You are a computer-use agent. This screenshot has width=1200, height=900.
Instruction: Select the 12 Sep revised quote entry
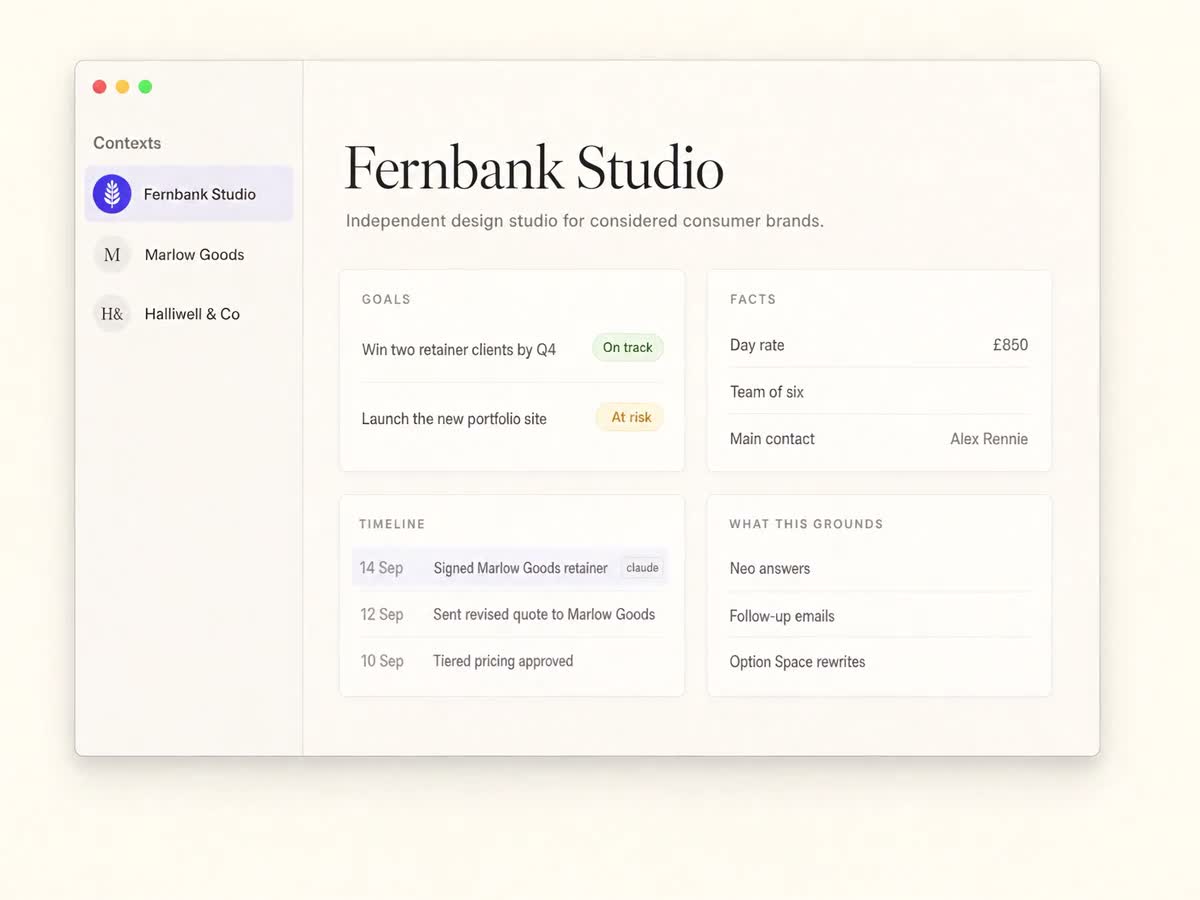point(510,614)
